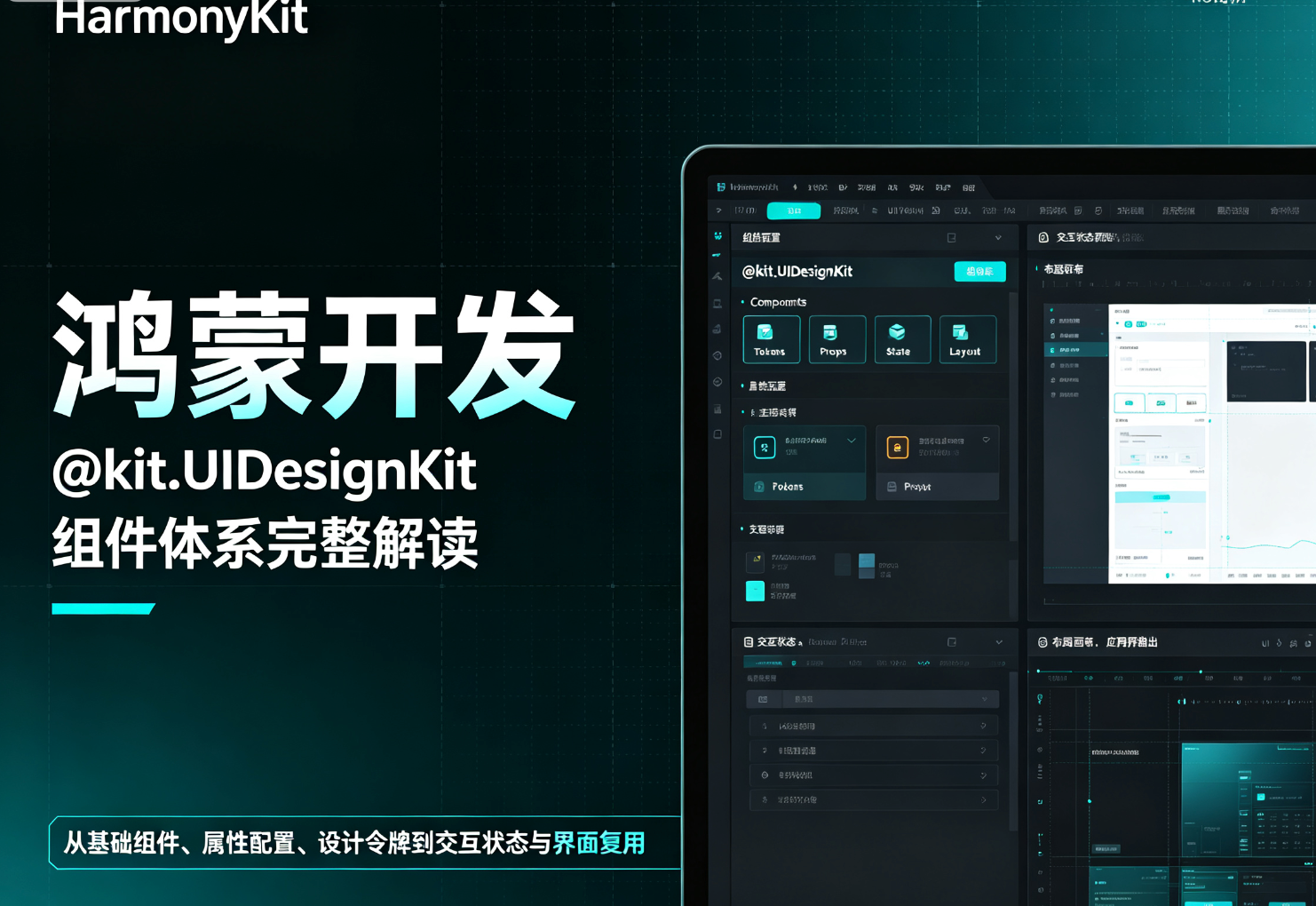Viewport: 1316px width, 906px height.
Task: Click the cyan icon atop the left sidebar
Action: [718, 236]
